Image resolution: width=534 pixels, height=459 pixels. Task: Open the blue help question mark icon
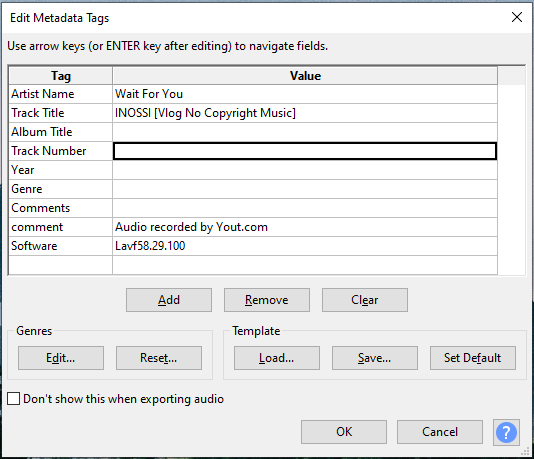point(506,432)
